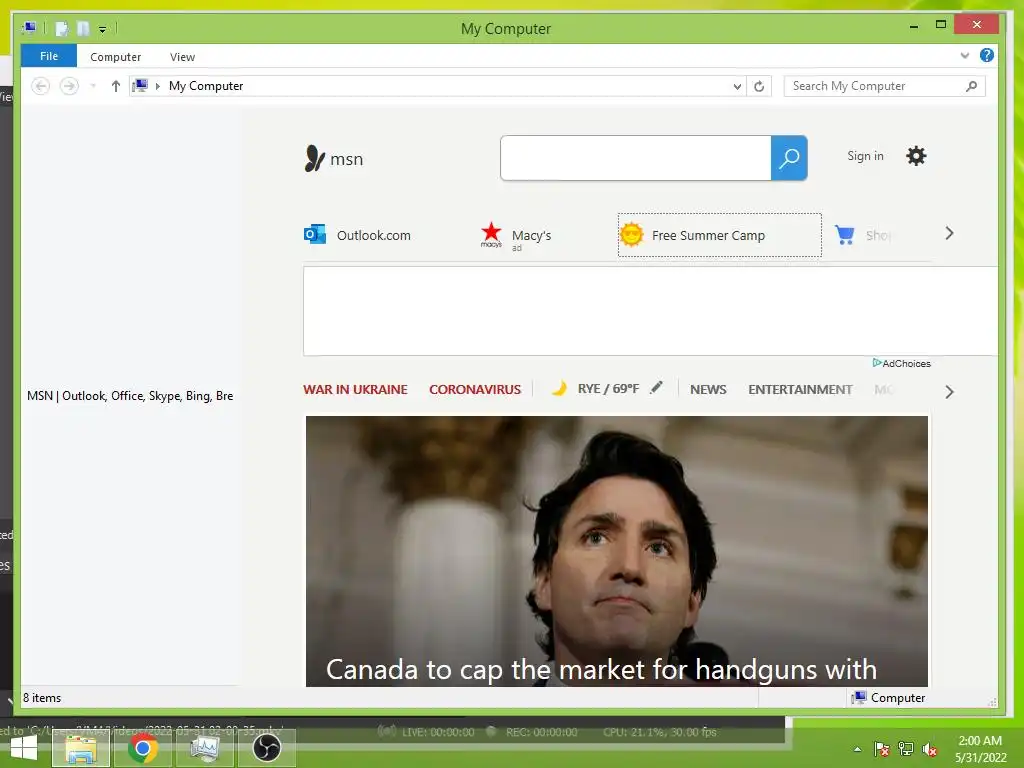Click the Action Center flag tray icon
This screenshot has width=1024, height=768.
(882, 749)
